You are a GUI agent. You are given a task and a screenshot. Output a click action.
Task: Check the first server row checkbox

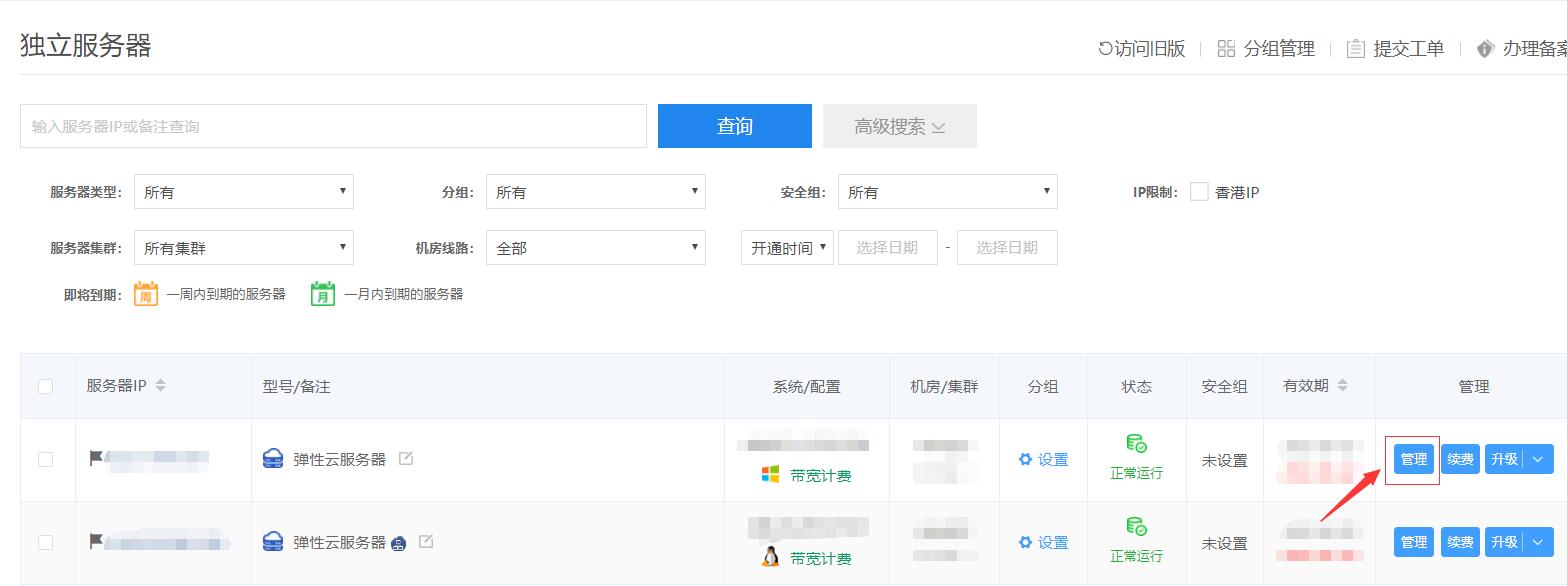45,459
